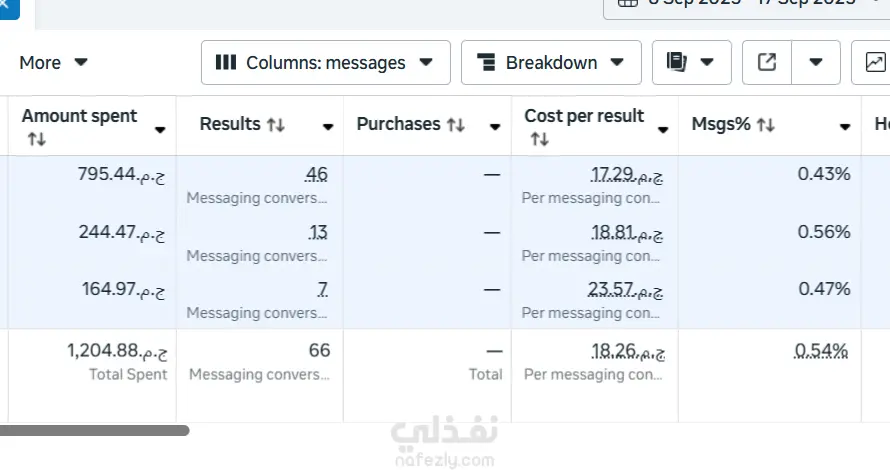The height and width of the screenshot is (470, 890).
Task: Open the Results column options arrow
Action: tap(327, 127)
